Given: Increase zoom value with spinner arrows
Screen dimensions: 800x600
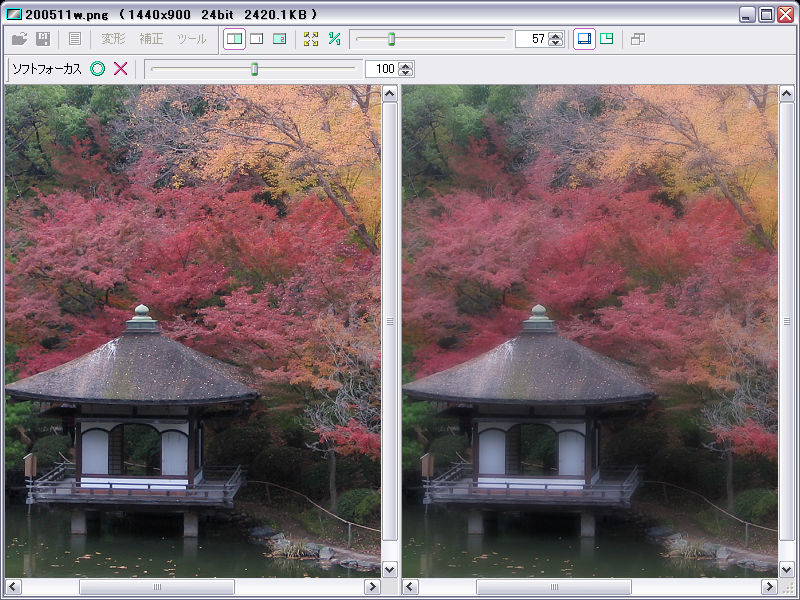Looking at the screenshot, I should 557,35.
